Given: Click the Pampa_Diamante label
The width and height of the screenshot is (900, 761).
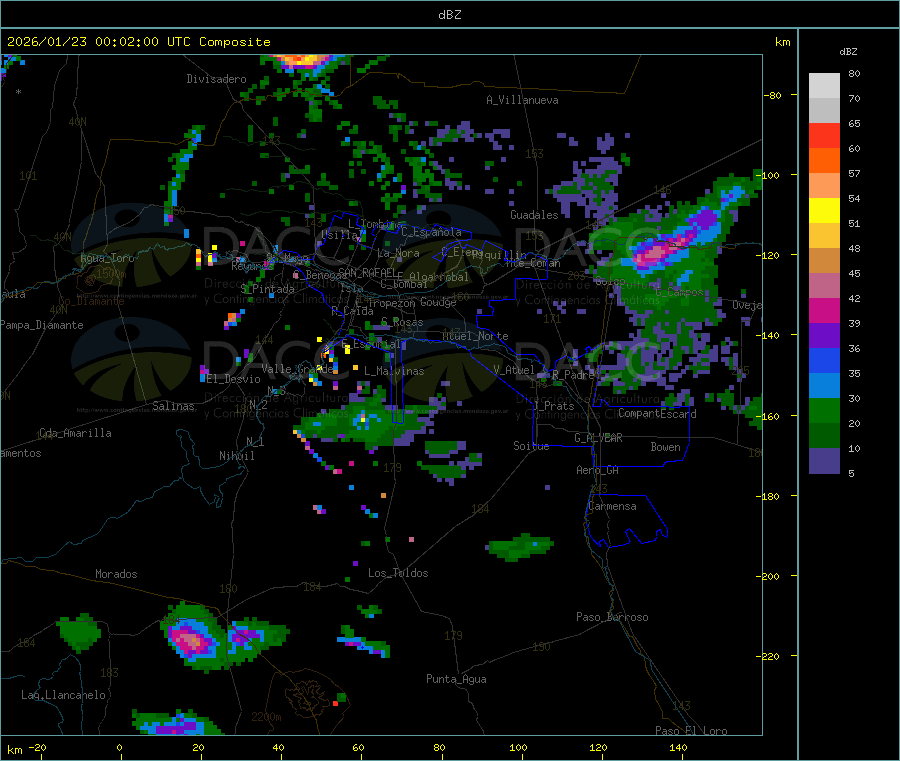Looking at the screenshot, I should [x=42, y=325].
